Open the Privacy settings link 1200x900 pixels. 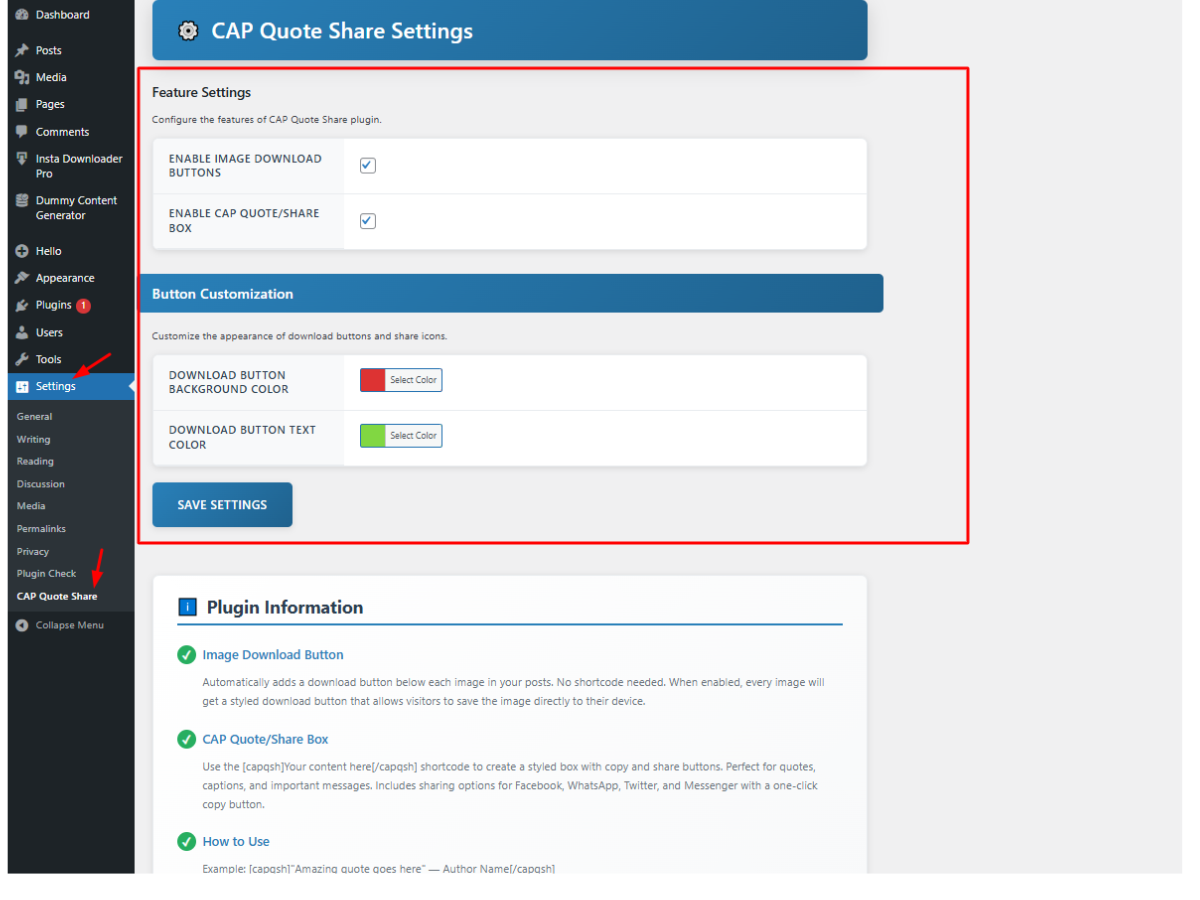33,551
